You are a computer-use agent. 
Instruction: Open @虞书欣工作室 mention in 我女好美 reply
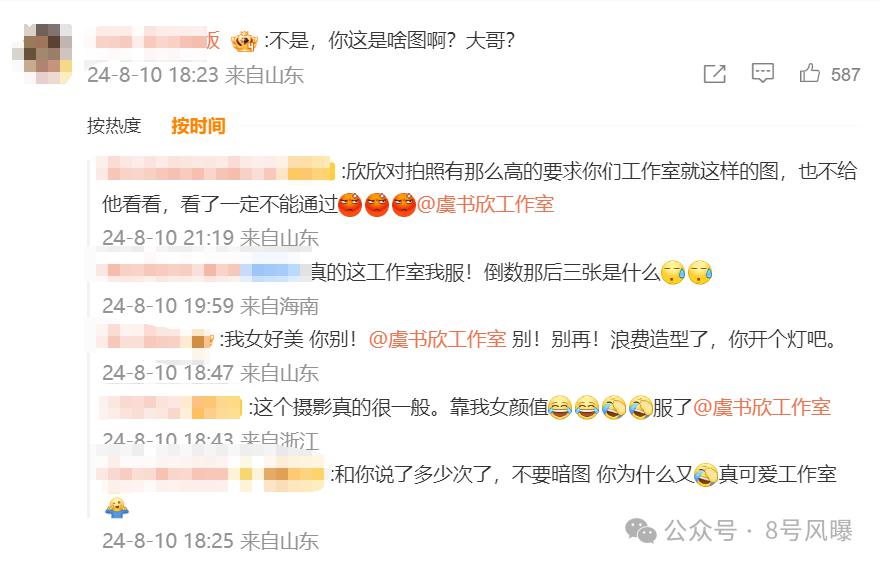tap(438, 339)
